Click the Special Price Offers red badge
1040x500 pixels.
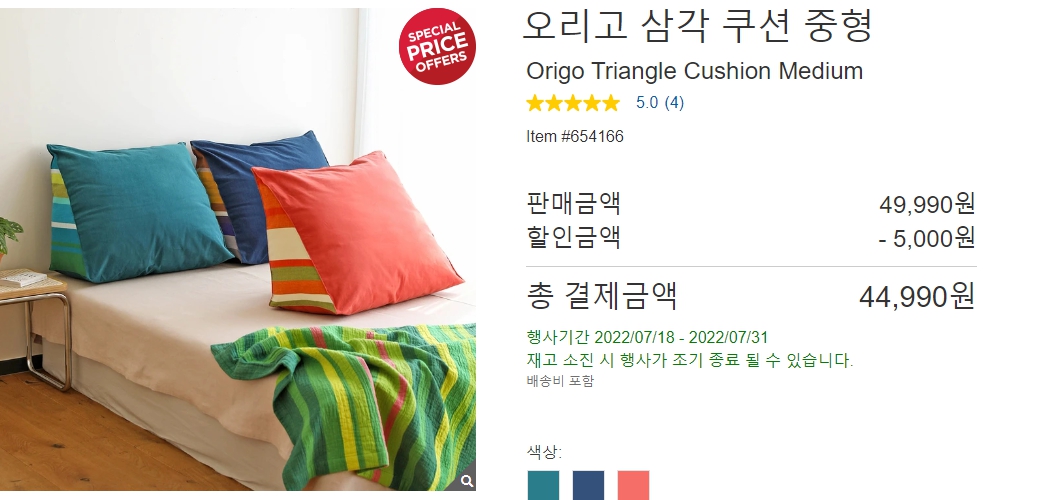pyautogui.click(x=437, y=46)
